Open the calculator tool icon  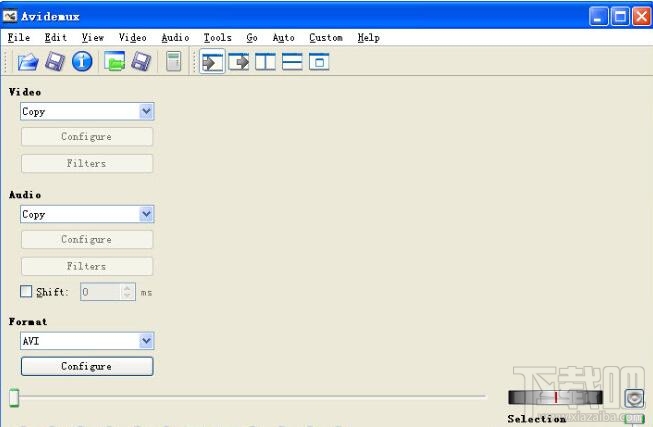pos(174,61)
